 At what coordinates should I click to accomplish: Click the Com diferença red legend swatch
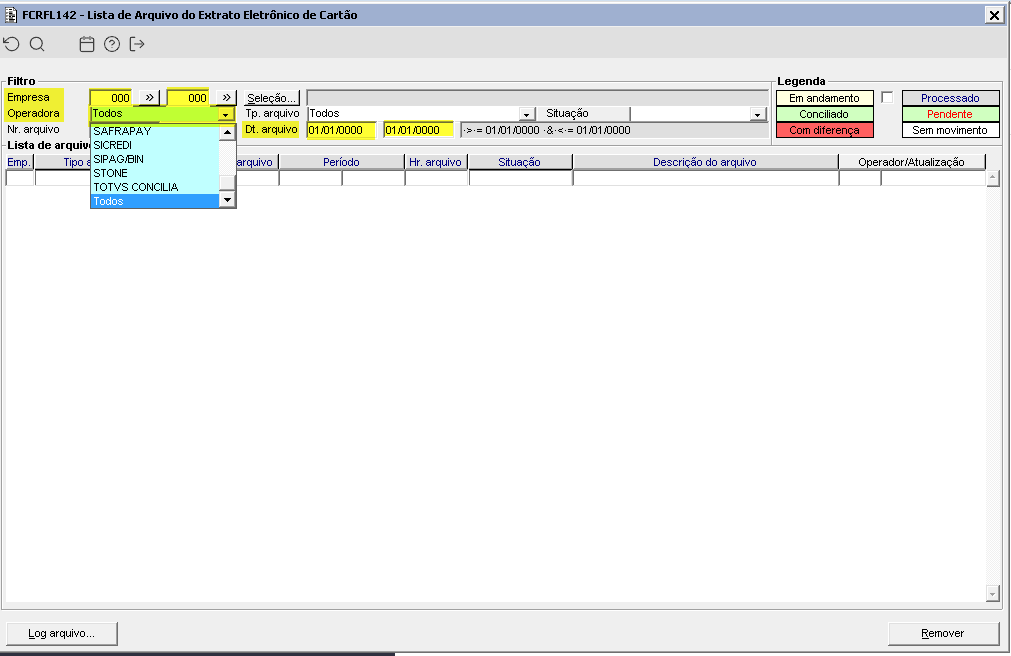click(824, 130)
